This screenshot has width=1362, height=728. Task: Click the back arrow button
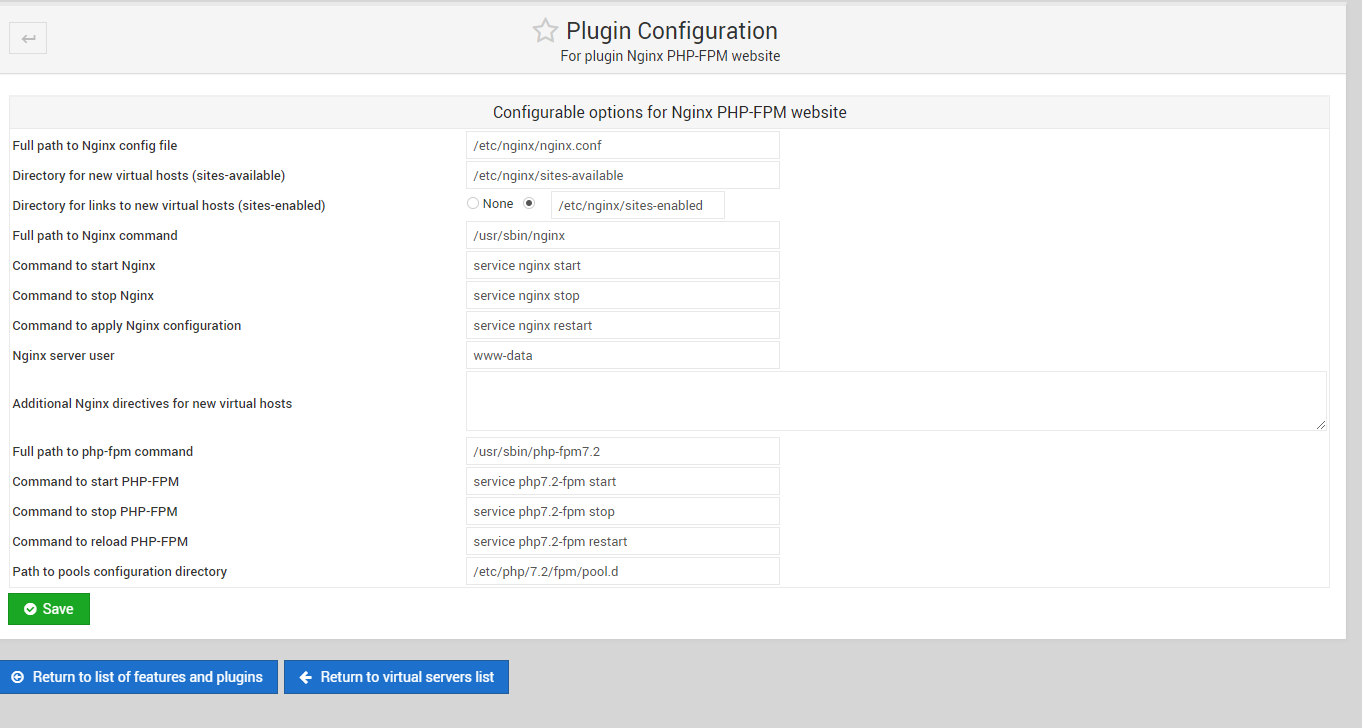(28, 39)
